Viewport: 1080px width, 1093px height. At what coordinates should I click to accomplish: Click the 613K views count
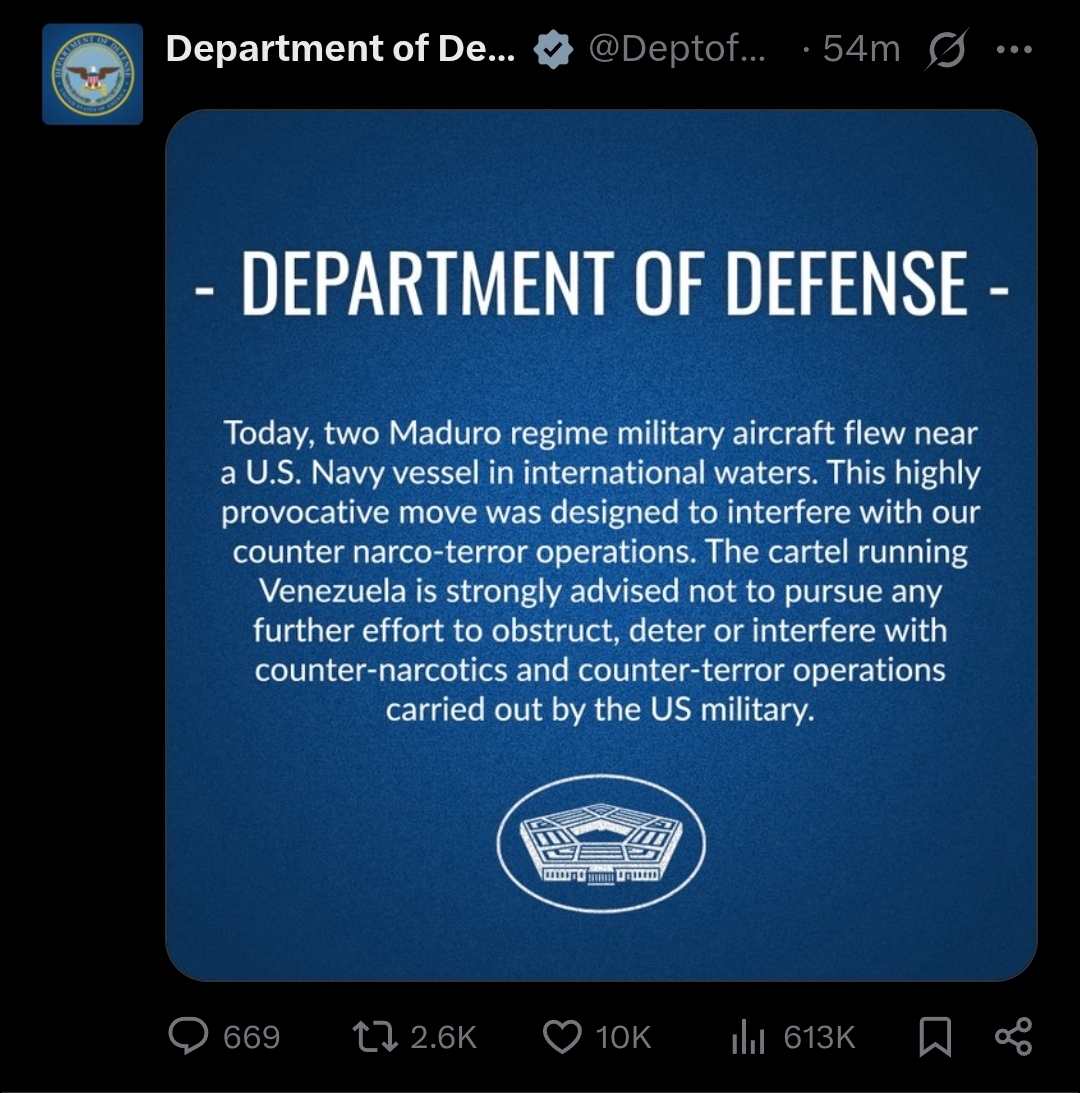coord(819,1038)
